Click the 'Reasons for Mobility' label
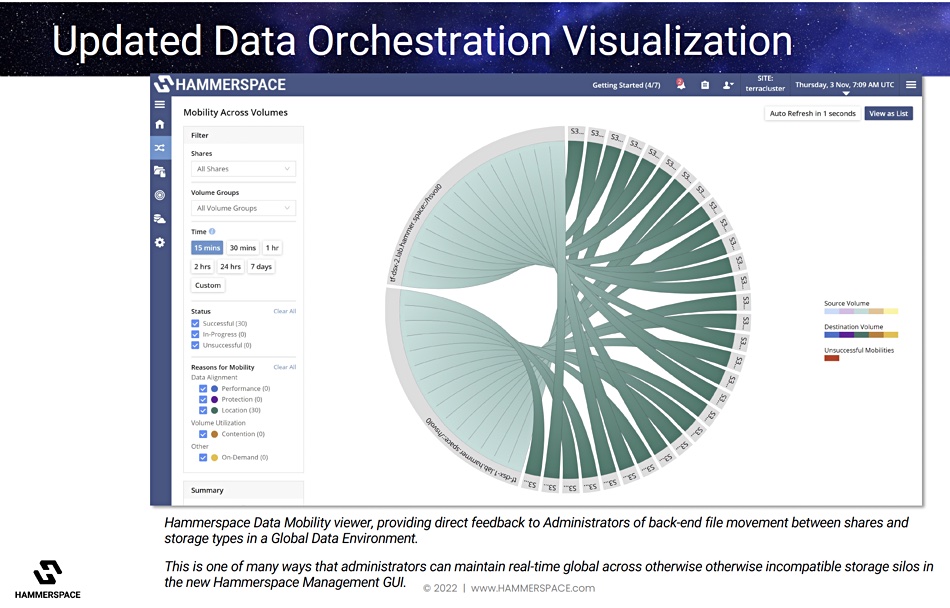This screenshot has height=608, width=950. pyautogui.click(x=222, y=367)
